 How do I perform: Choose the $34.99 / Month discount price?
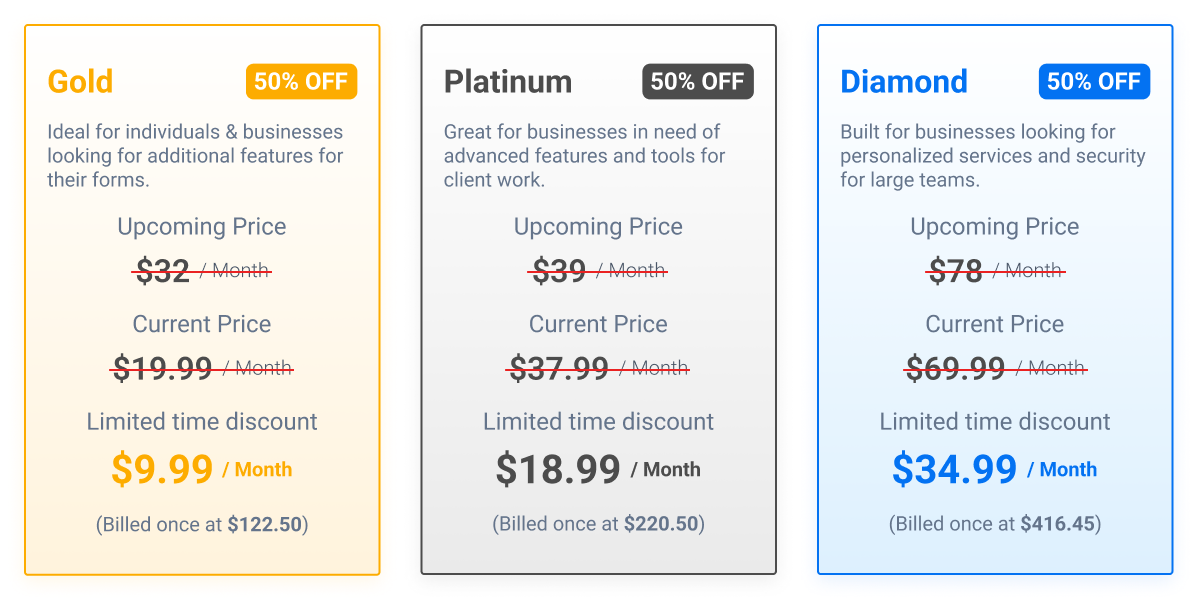(995, 469)
